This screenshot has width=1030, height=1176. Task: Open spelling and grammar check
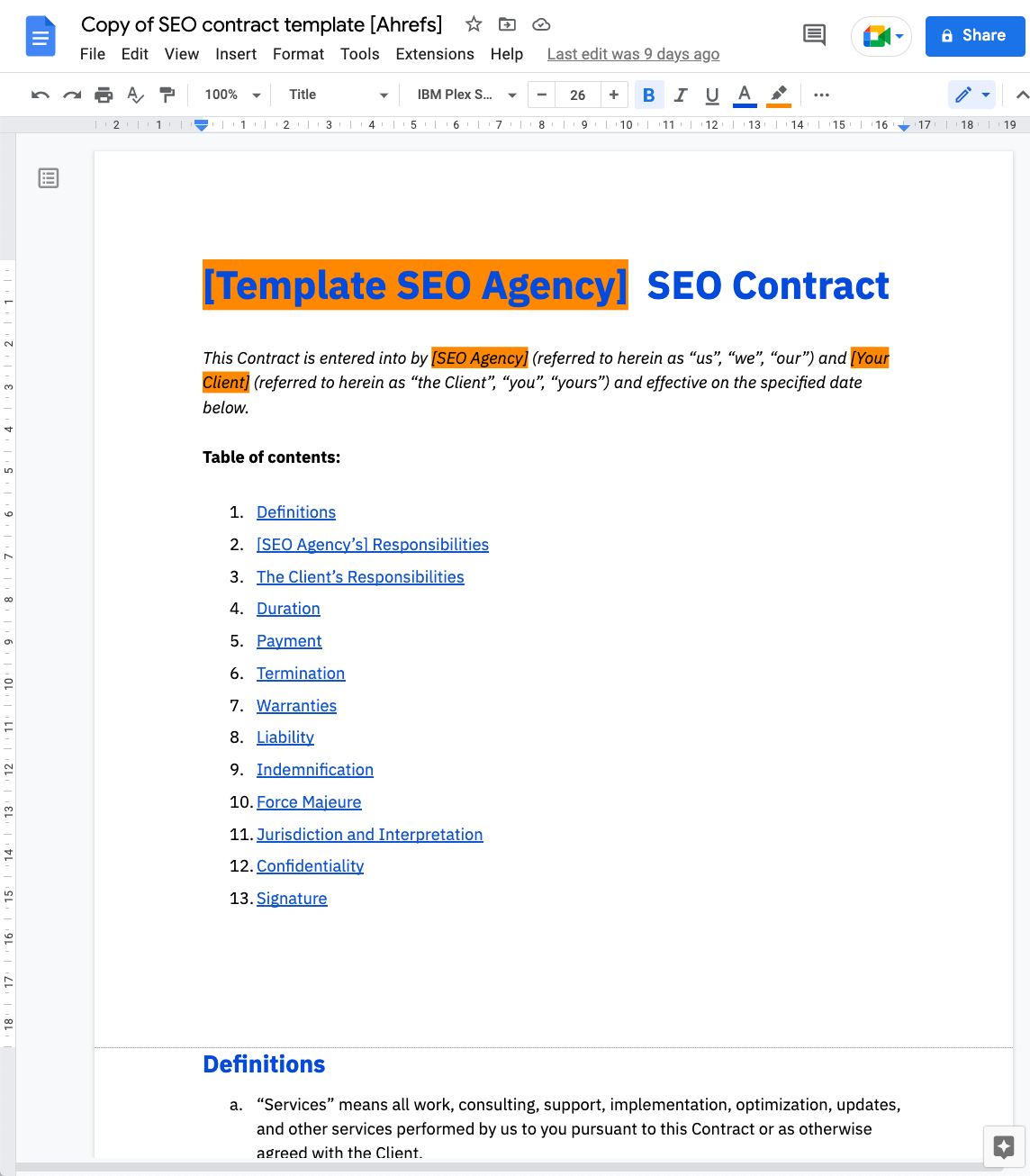click(x=135, y=94)
